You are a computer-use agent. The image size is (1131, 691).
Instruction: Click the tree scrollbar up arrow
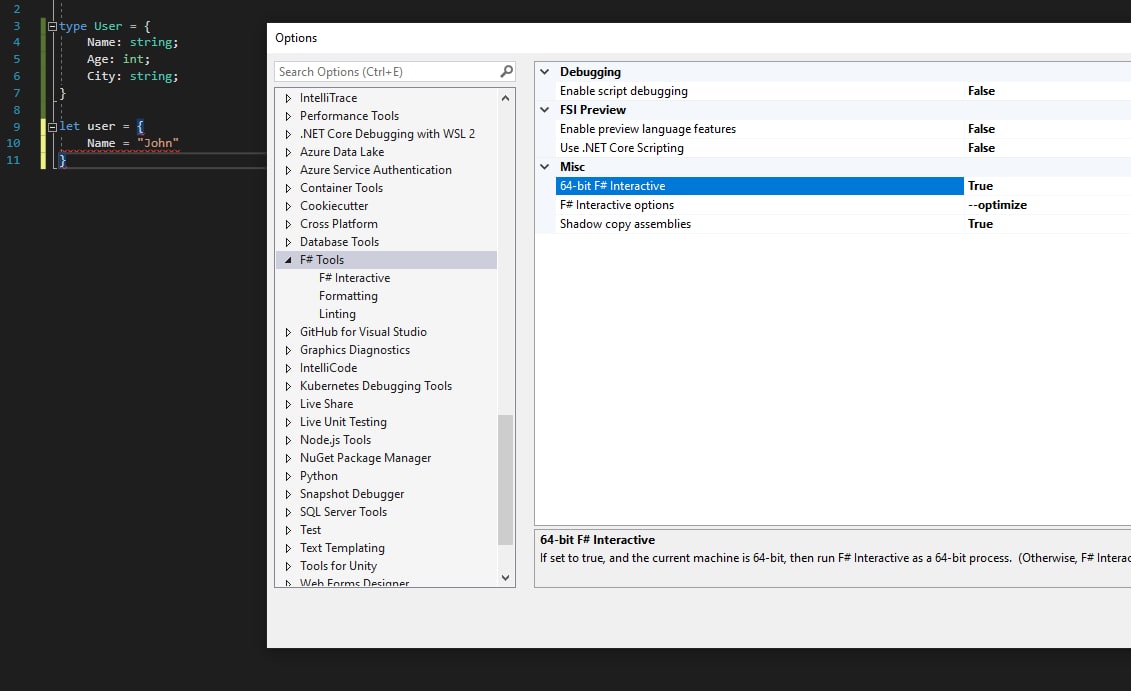click(505, 98)
